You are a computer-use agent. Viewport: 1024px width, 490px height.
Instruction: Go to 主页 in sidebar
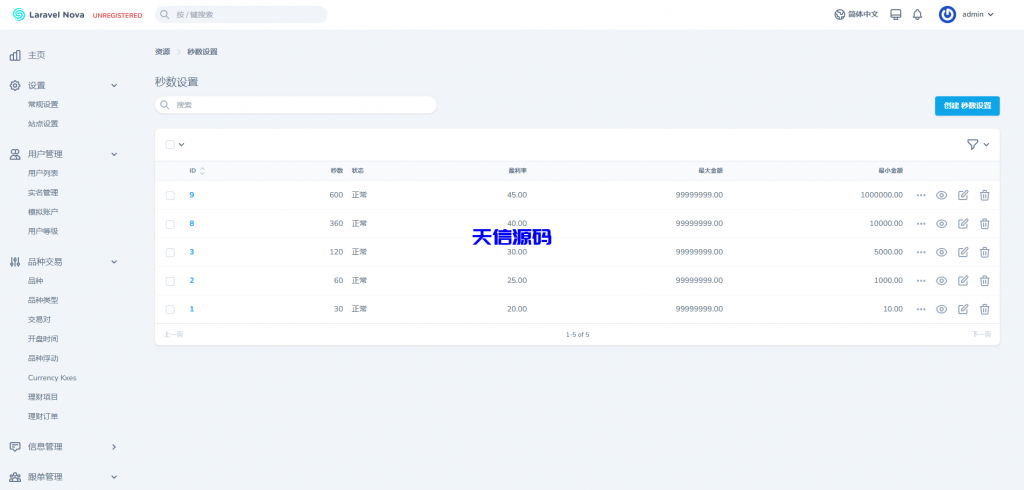37,56
